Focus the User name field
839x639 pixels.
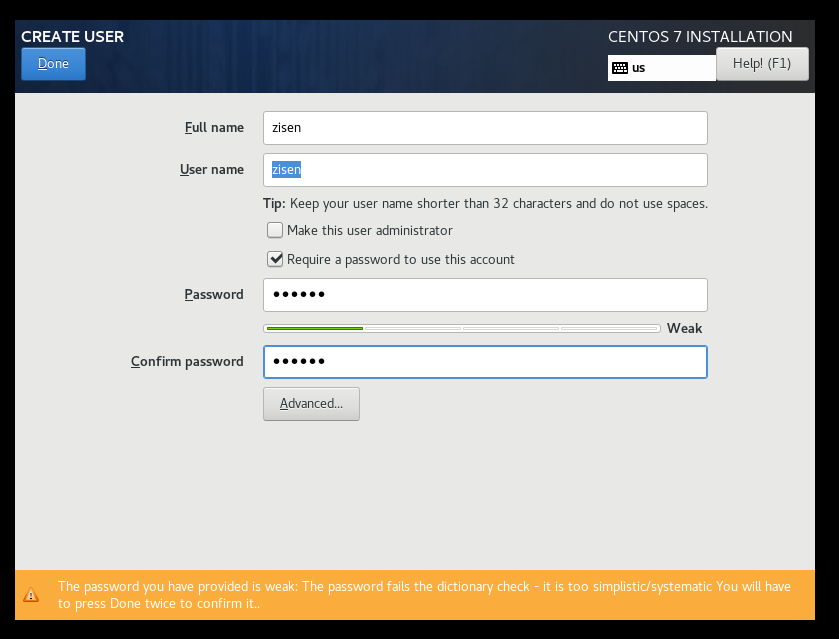(485, 170)
